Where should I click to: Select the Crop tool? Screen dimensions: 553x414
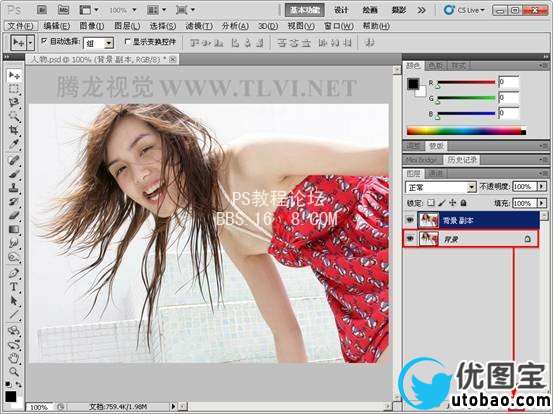pos(14,130)
